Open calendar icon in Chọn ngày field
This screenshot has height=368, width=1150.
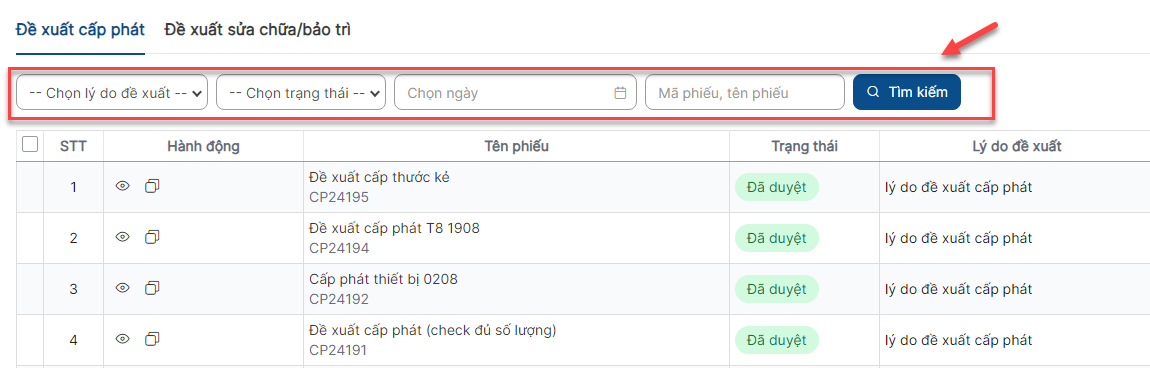620,93
